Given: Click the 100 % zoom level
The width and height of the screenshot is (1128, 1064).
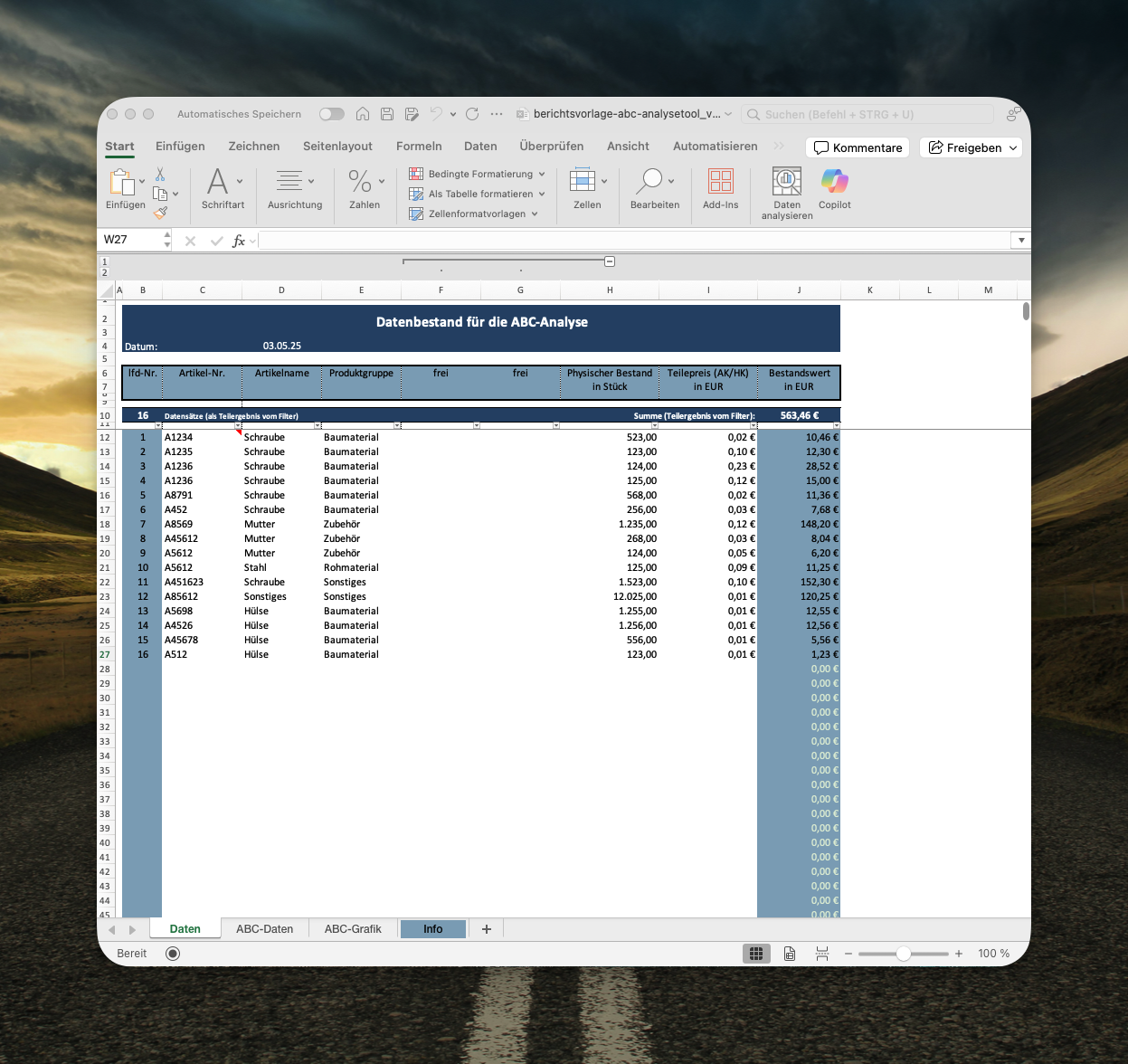Looking at the screenshot, I should coord(993,954).
